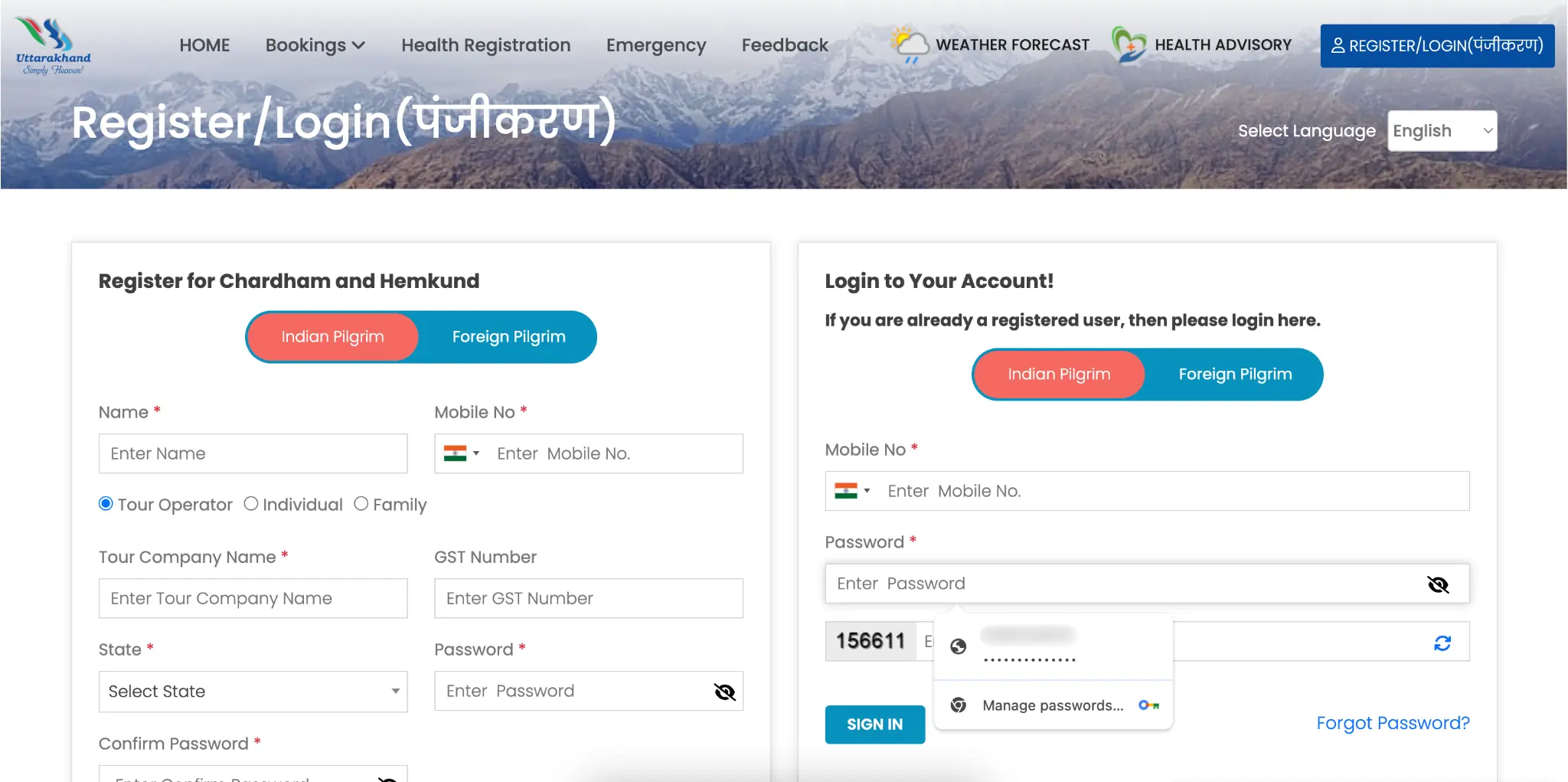The height and width of the screenshot is (782, 1568).
Task: Click the weather forecast cloud icon
Action: [x=910, y=44]
